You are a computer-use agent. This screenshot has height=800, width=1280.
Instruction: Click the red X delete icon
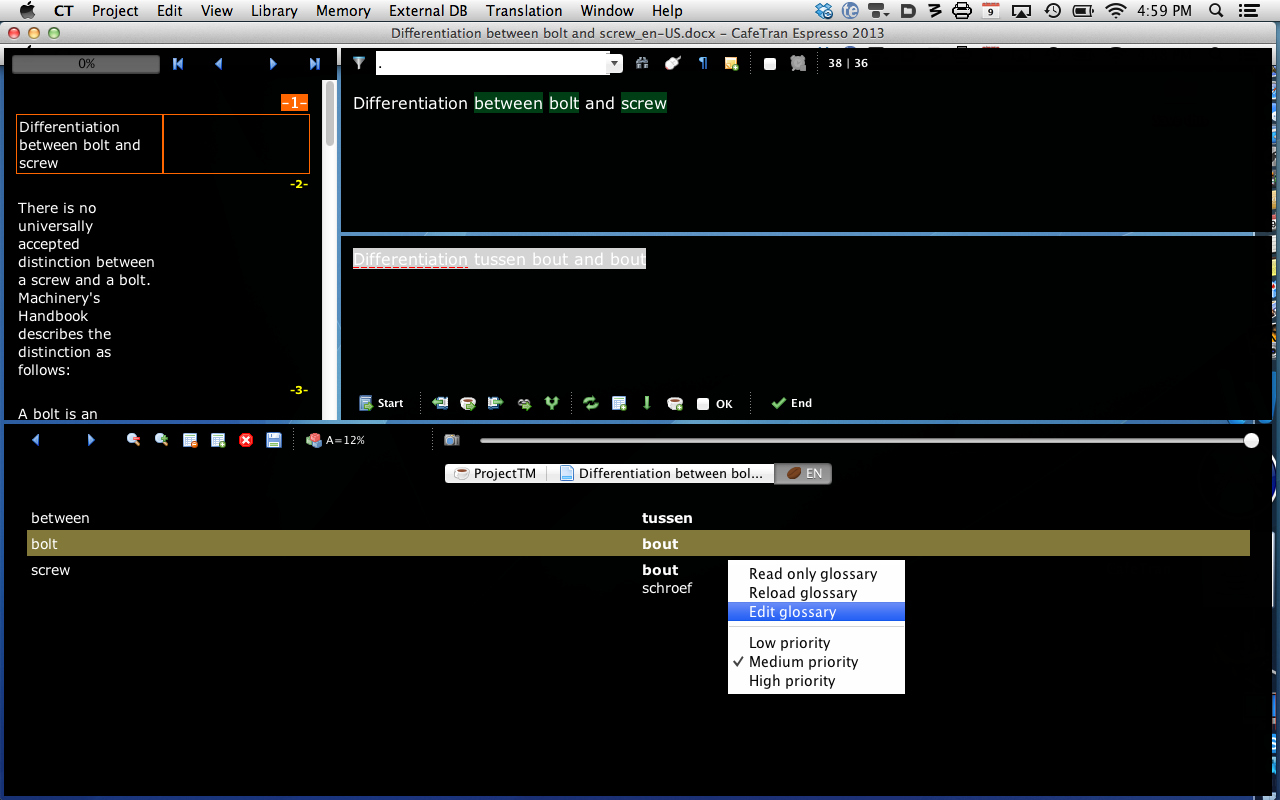pyautogui.click(x=246, y=440)
